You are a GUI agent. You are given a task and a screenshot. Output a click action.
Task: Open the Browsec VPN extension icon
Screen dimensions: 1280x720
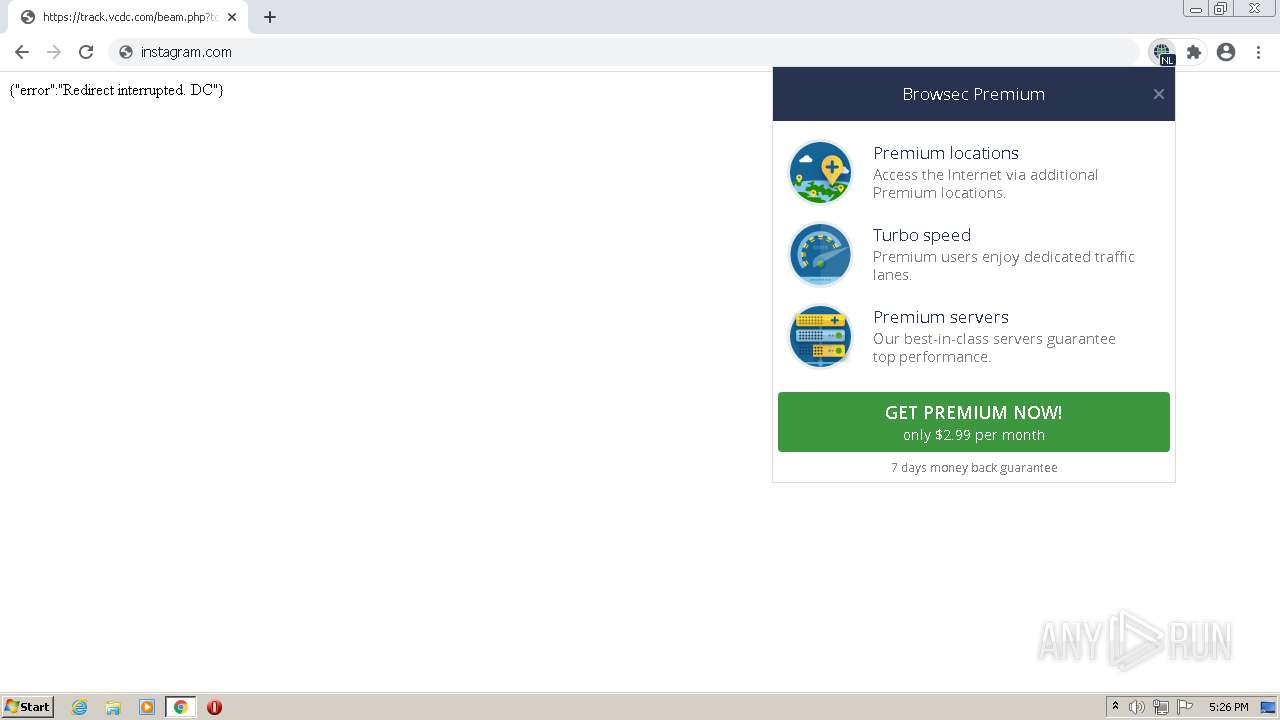[1162, 52]
